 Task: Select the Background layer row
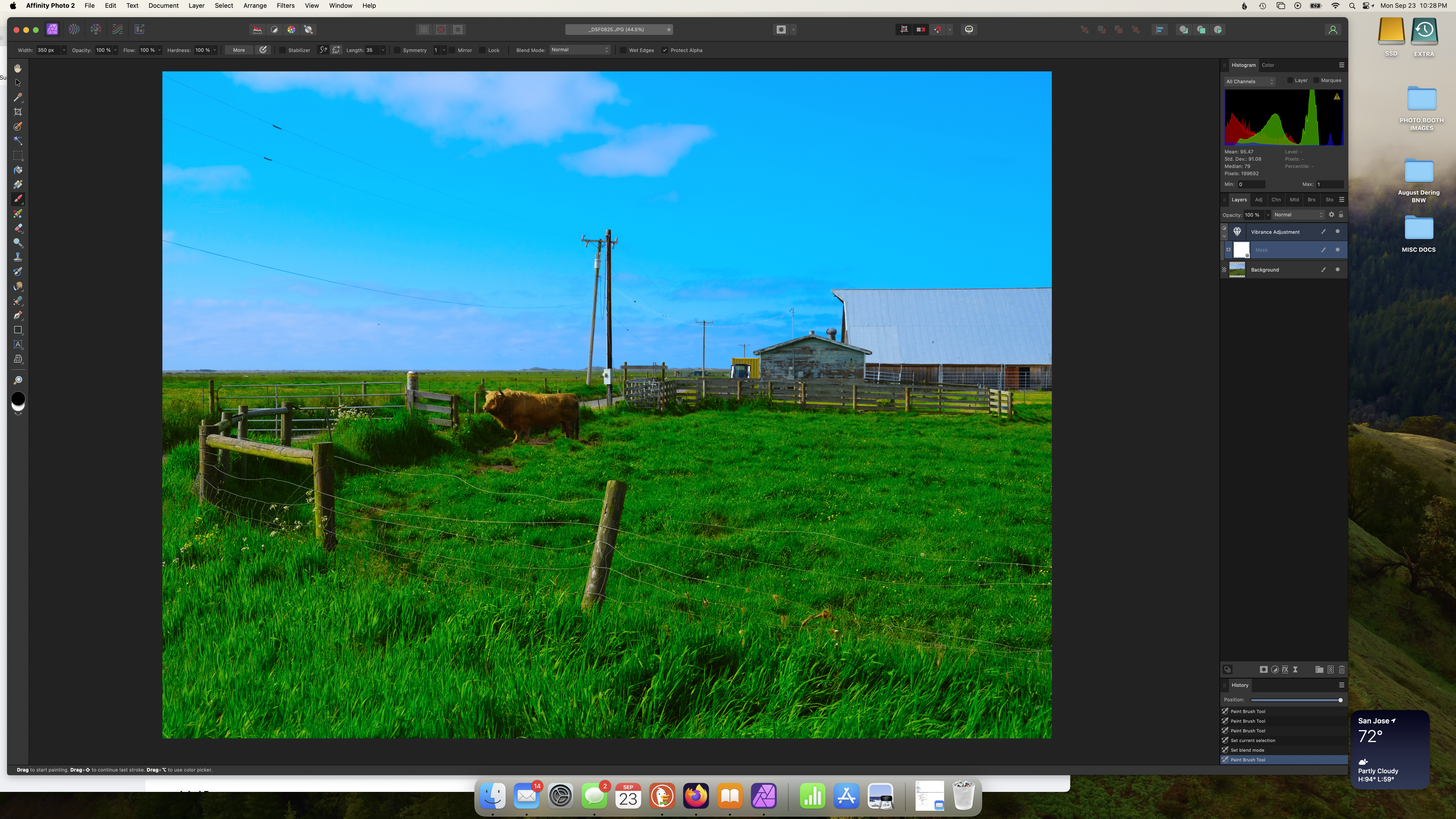click(1284, 270)
